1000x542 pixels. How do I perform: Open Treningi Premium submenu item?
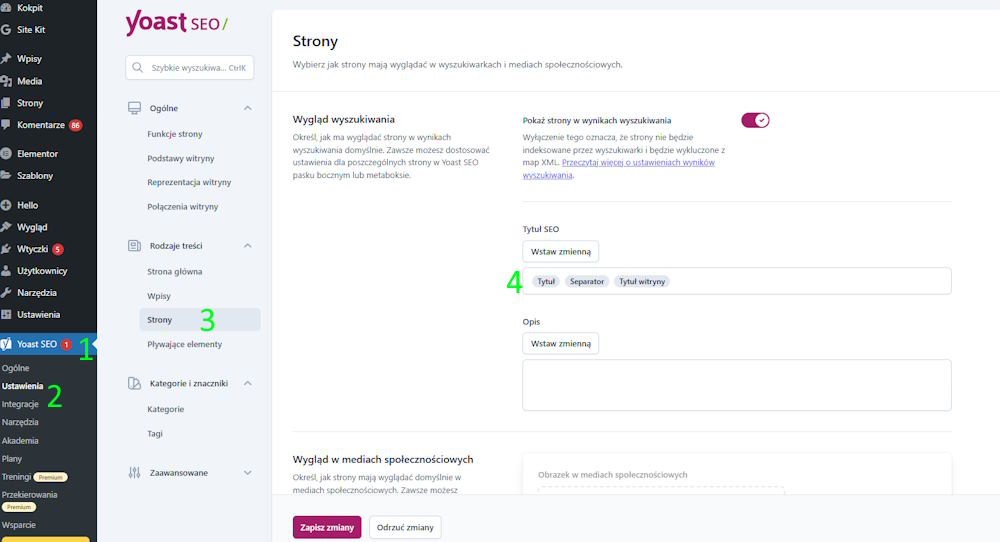click(x=34, y=477)
